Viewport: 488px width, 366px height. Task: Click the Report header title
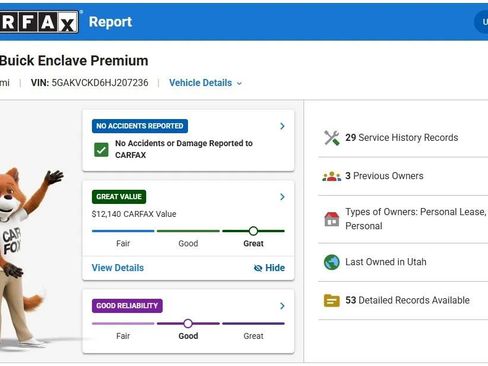click(x=110, y=22)
